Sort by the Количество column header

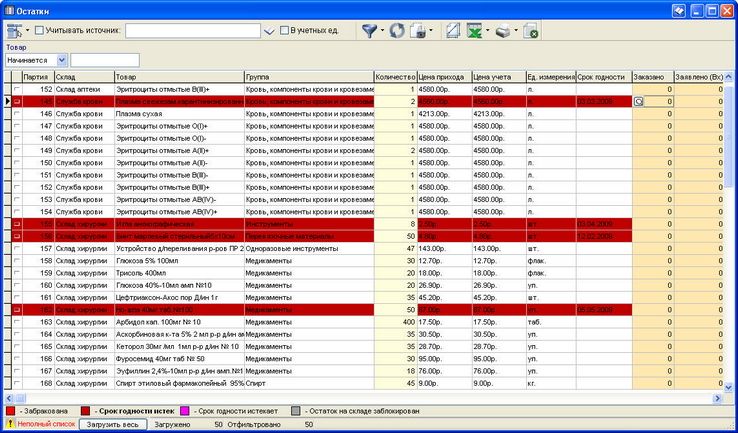click(396, 77)
